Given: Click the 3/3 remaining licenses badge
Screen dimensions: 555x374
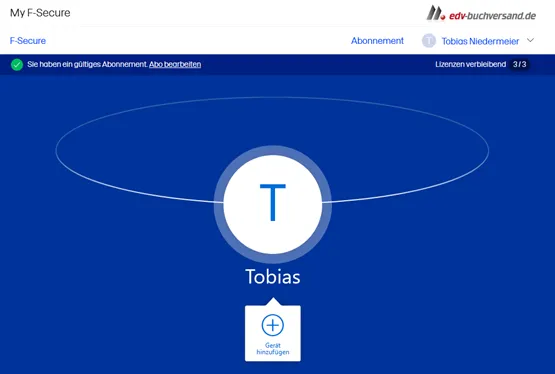Looking at the screenshot, I should click(519, 64).
